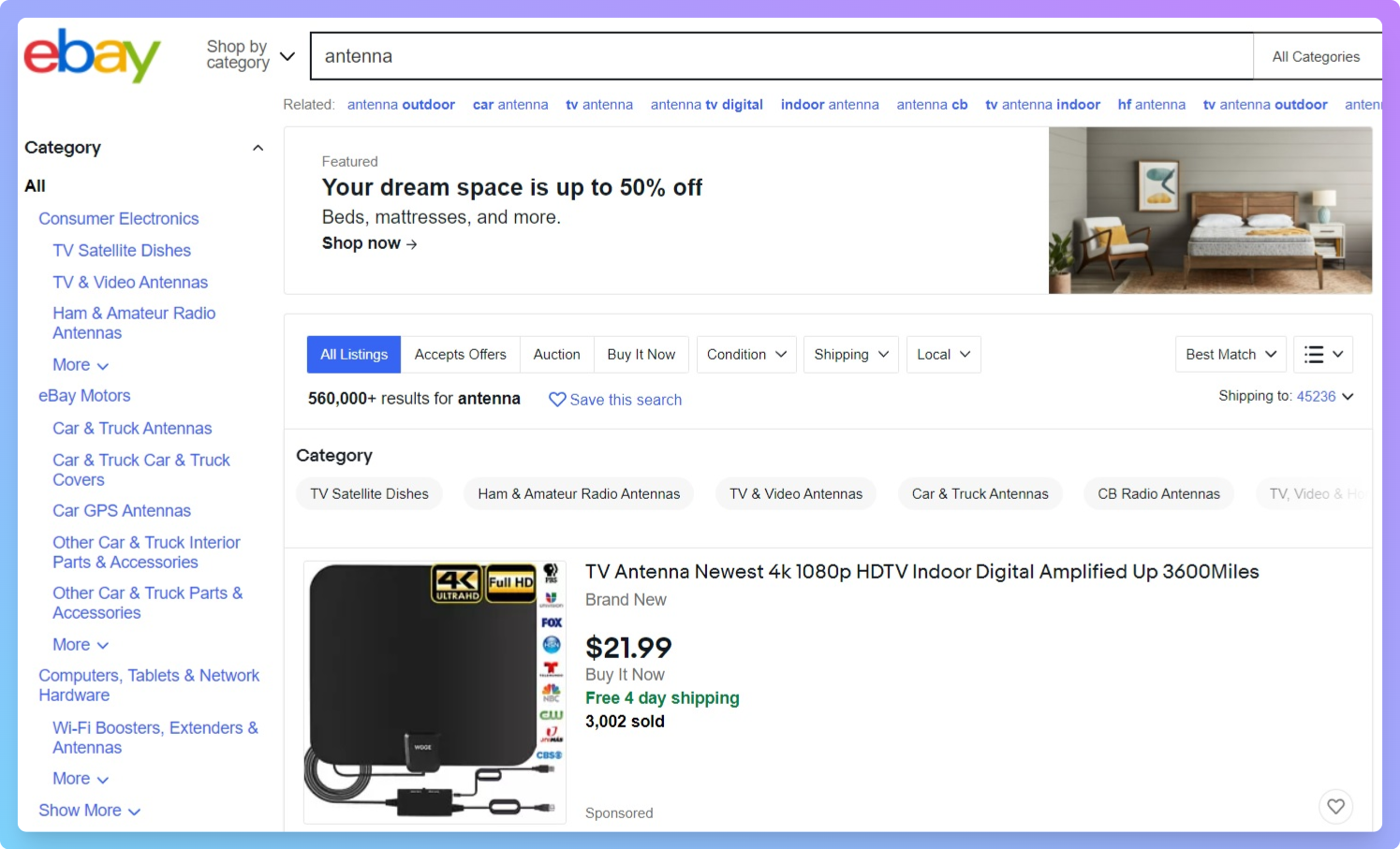Viewport: 1400px width, 849px height.
Task: Click the eBay logo
Action: tap(92, 56)
